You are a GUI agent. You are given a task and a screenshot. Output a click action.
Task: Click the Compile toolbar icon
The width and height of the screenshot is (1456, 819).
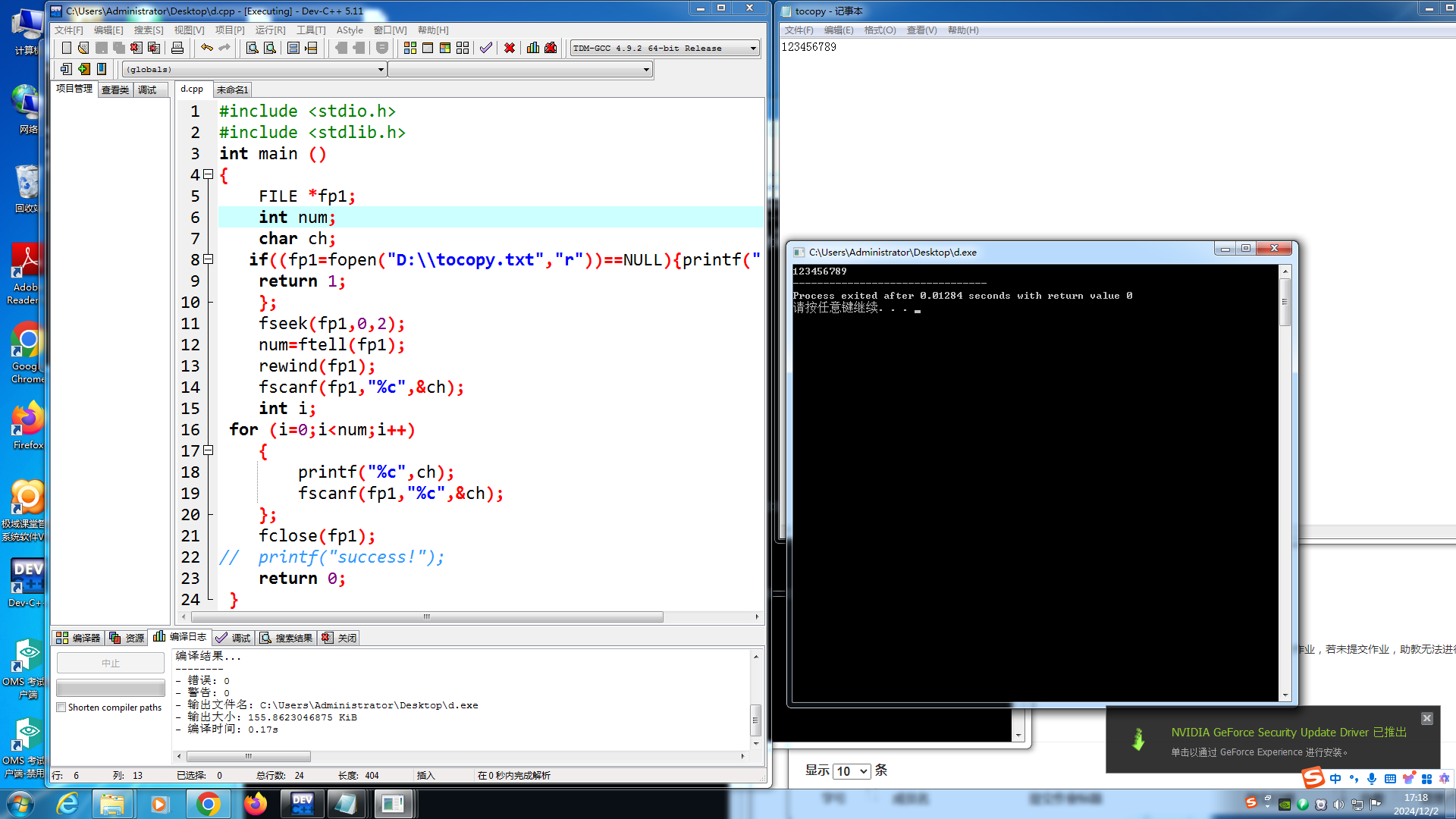click(x=409, y=48)
